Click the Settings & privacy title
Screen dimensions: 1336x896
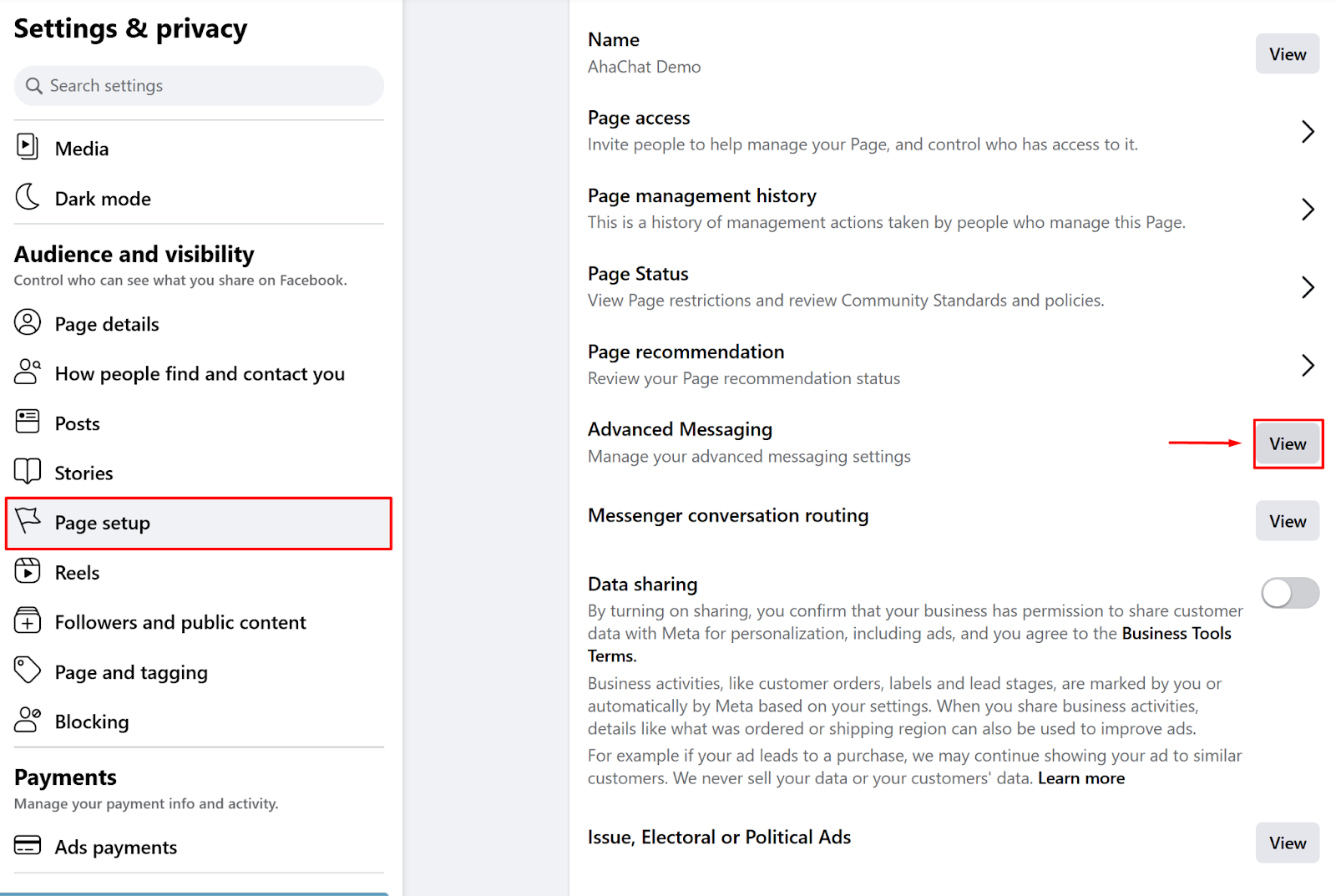pos(131,28)
